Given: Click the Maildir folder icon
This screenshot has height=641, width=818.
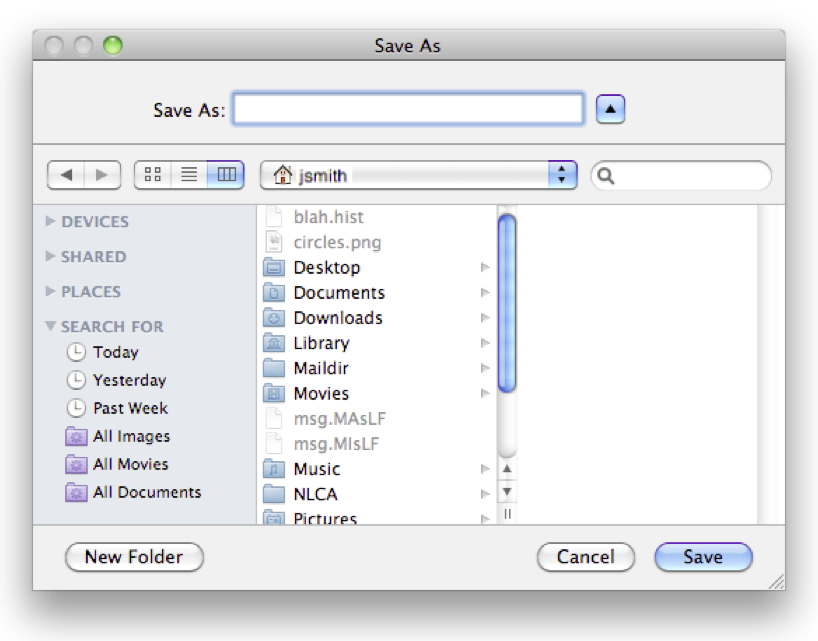Looking at the screenshot, I should (x=274, y=368).
